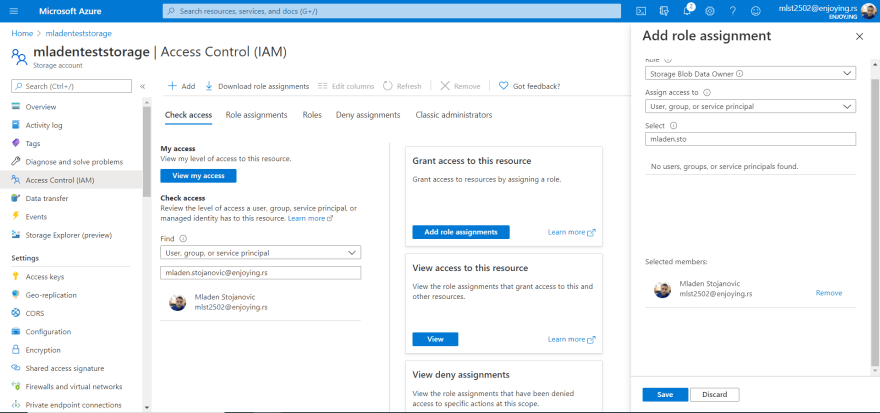This screenshot has height=413, width=880.
Task: Click Download role assignments
Action: pos(257,86)
